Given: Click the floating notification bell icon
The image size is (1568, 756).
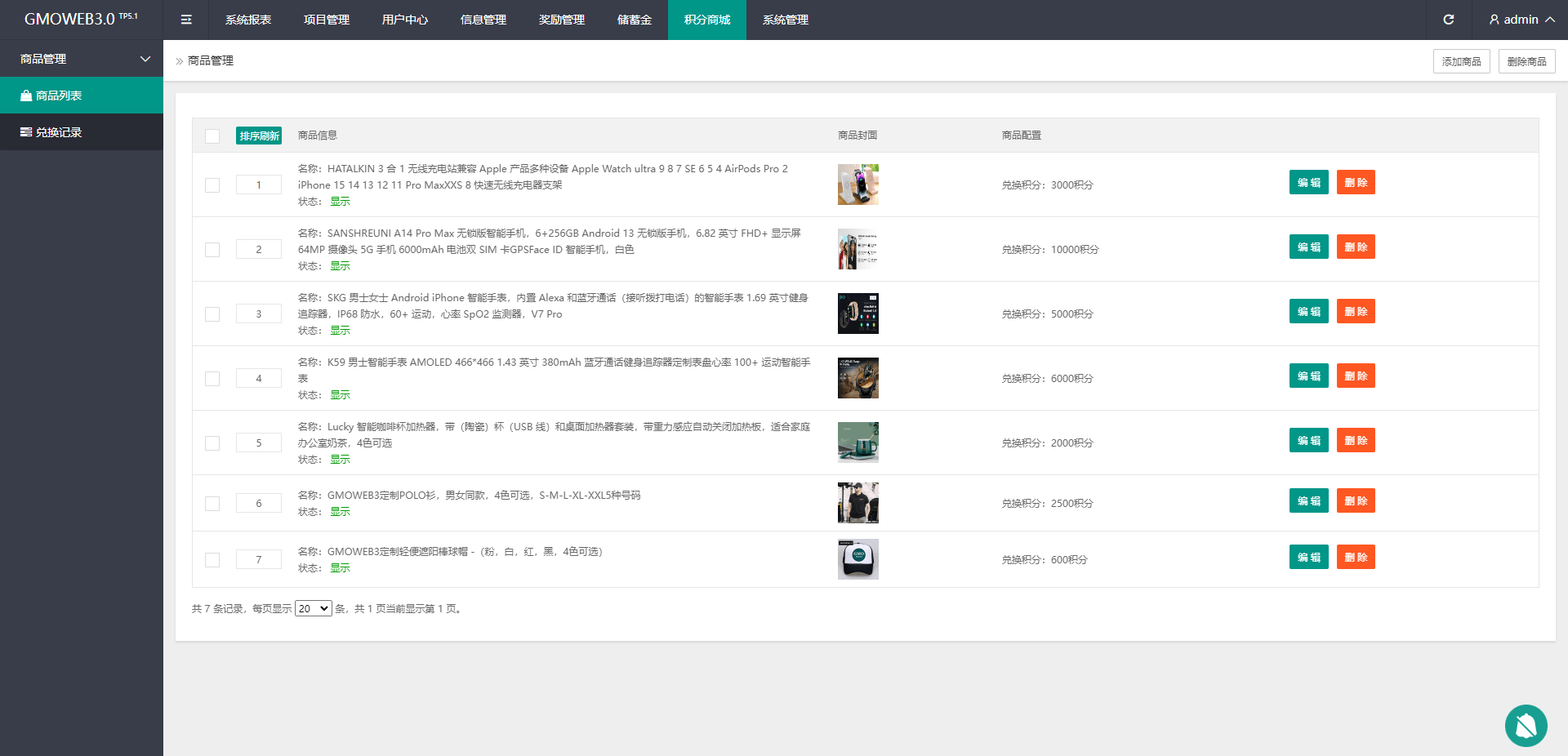Looking at the screenshot, I should (x=1526, y=725).
